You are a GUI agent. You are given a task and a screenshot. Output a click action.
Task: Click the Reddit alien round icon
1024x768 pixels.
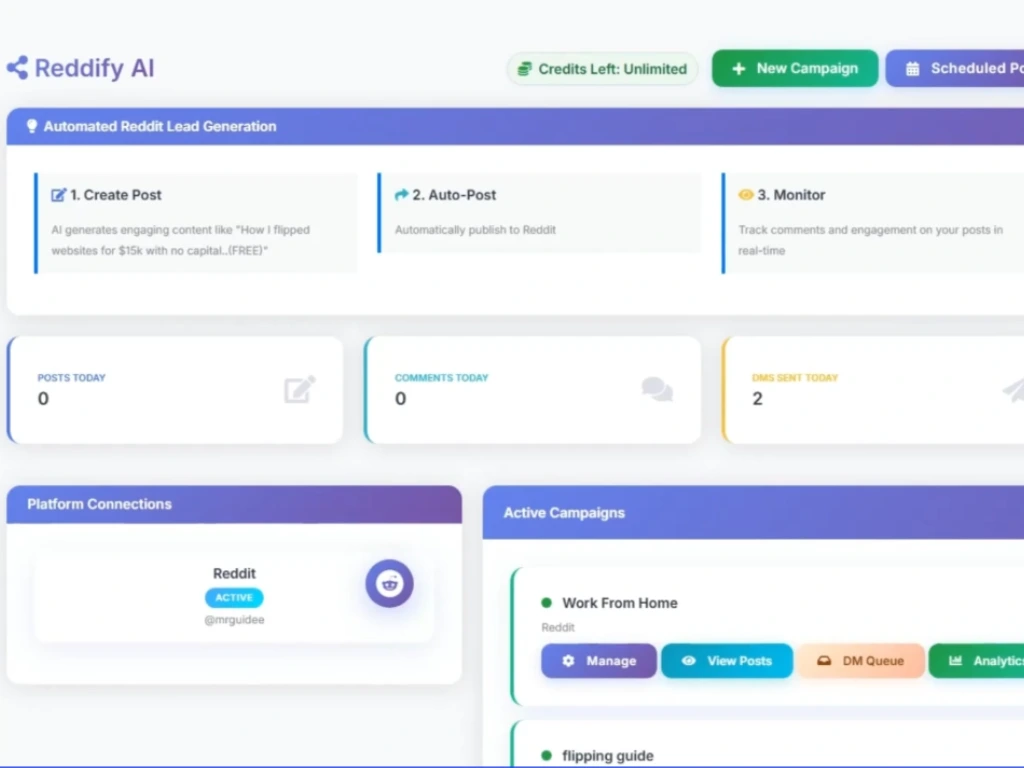click(389, 584)
